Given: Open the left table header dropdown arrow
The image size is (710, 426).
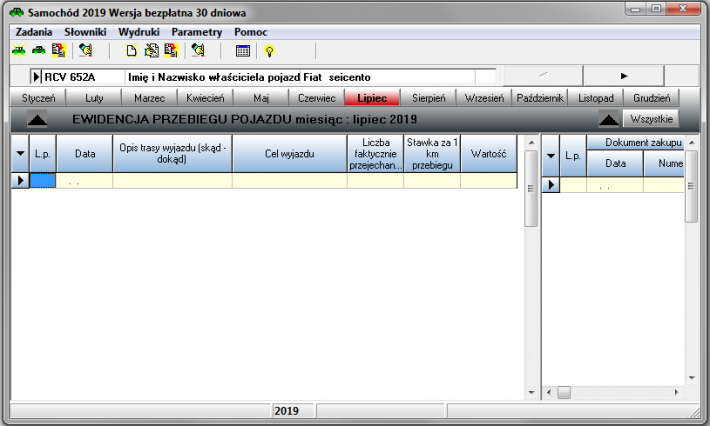Looking at the screenshot, I should point(20,153).
